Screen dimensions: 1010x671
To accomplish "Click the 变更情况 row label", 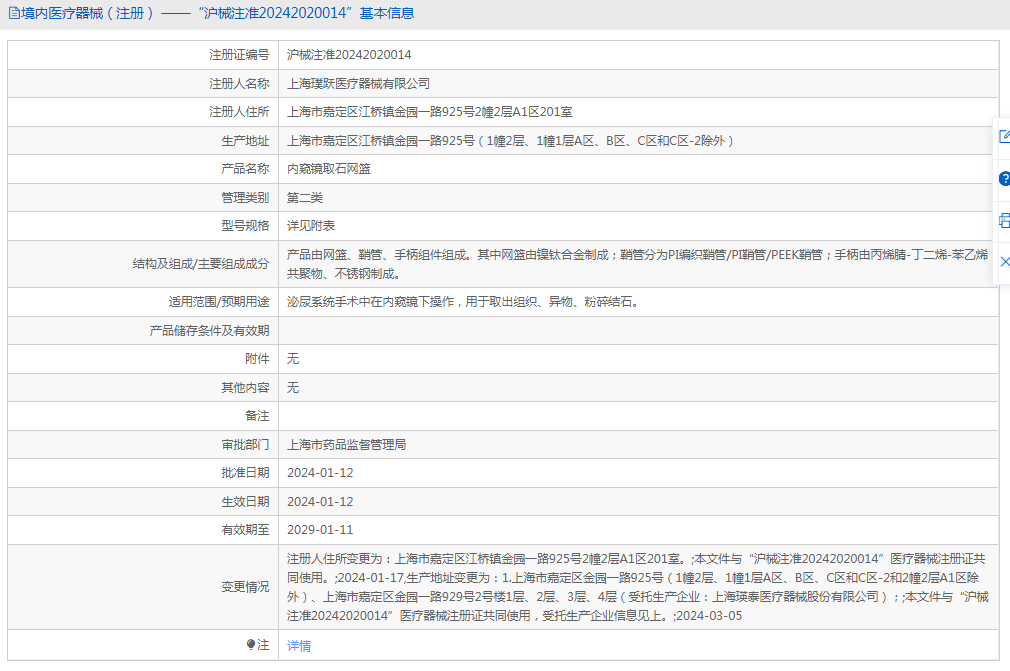I will [x=245, y=587].
